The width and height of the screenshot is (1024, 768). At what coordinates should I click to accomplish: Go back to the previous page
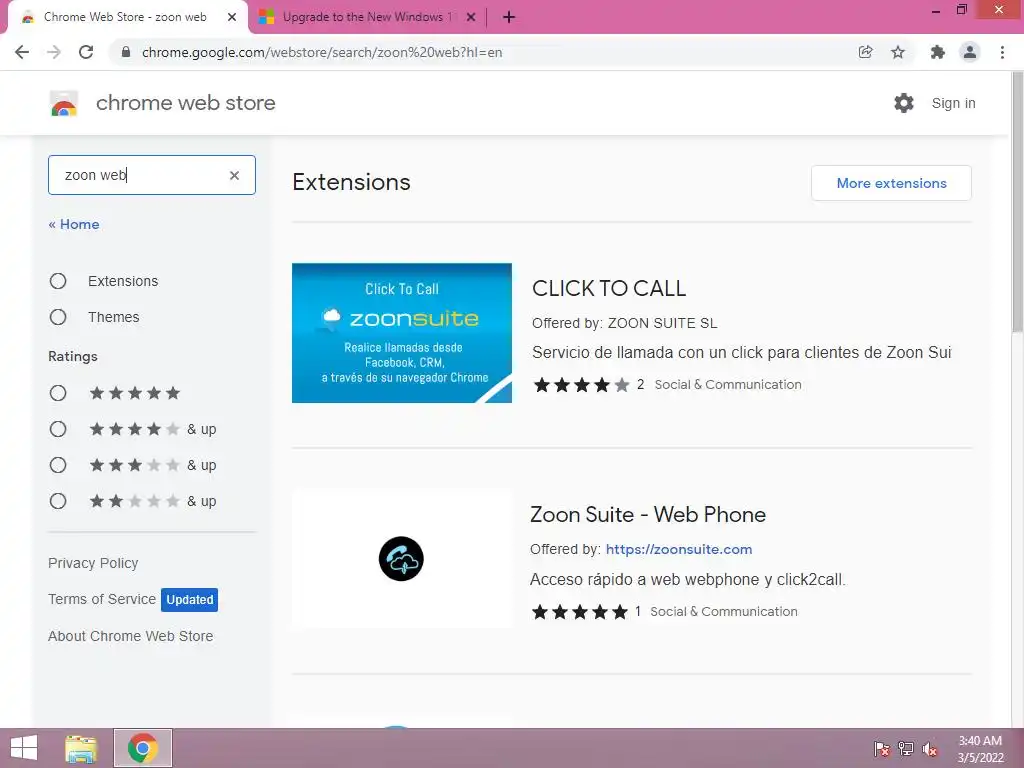point(22,52)
